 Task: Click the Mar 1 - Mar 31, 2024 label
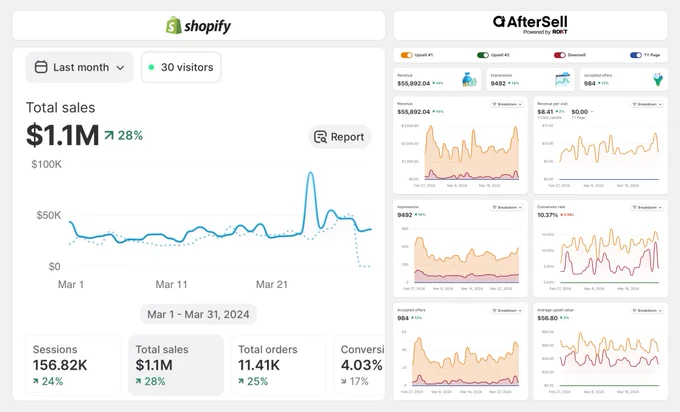point(198,314)
